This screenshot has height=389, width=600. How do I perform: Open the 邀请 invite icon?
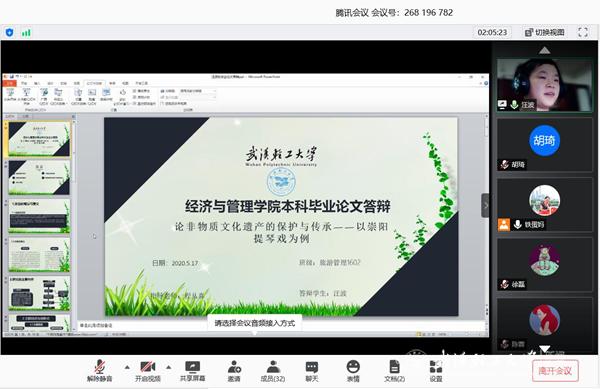pos(234,371)
